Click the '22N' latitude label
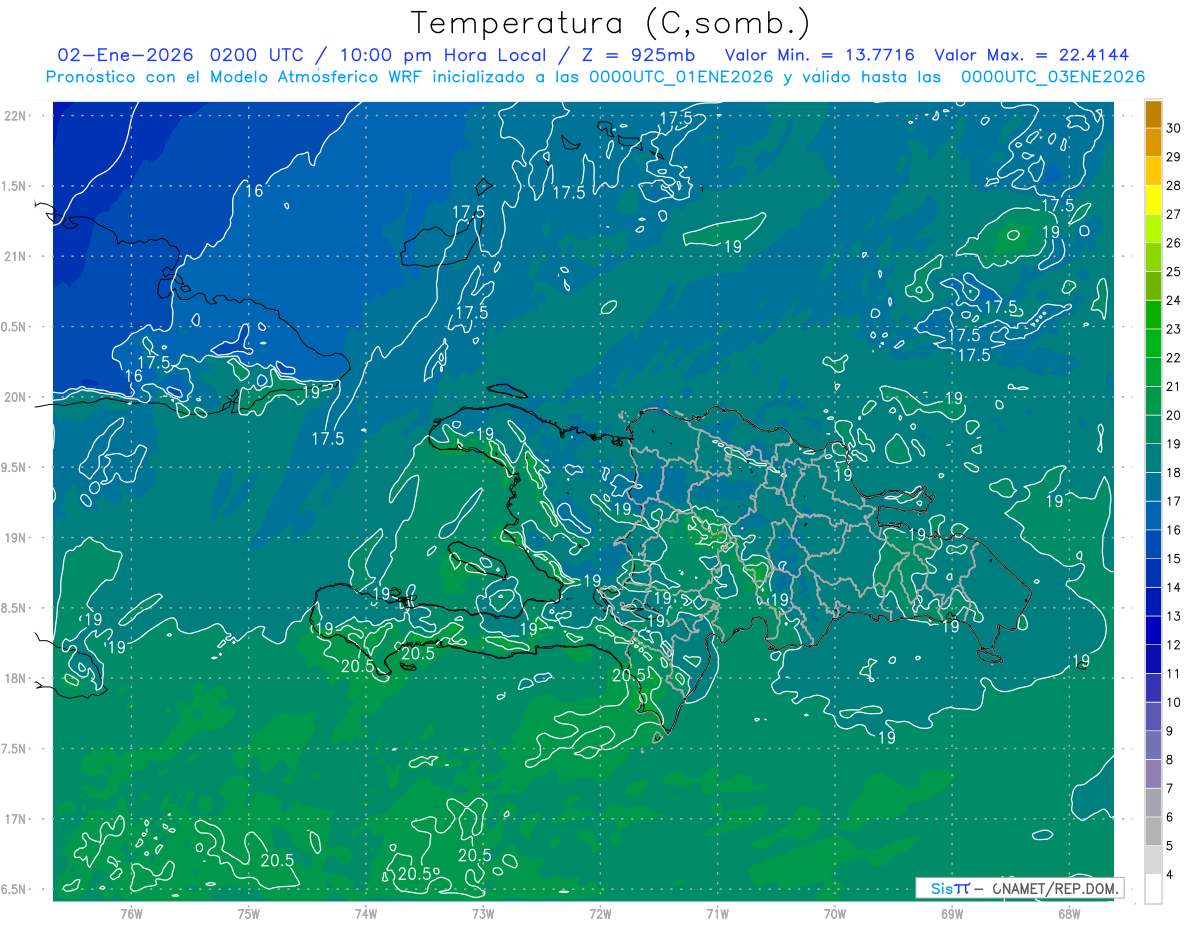Image resolution: width=1200 pixels, height=927 pixels. pos(16,116)
